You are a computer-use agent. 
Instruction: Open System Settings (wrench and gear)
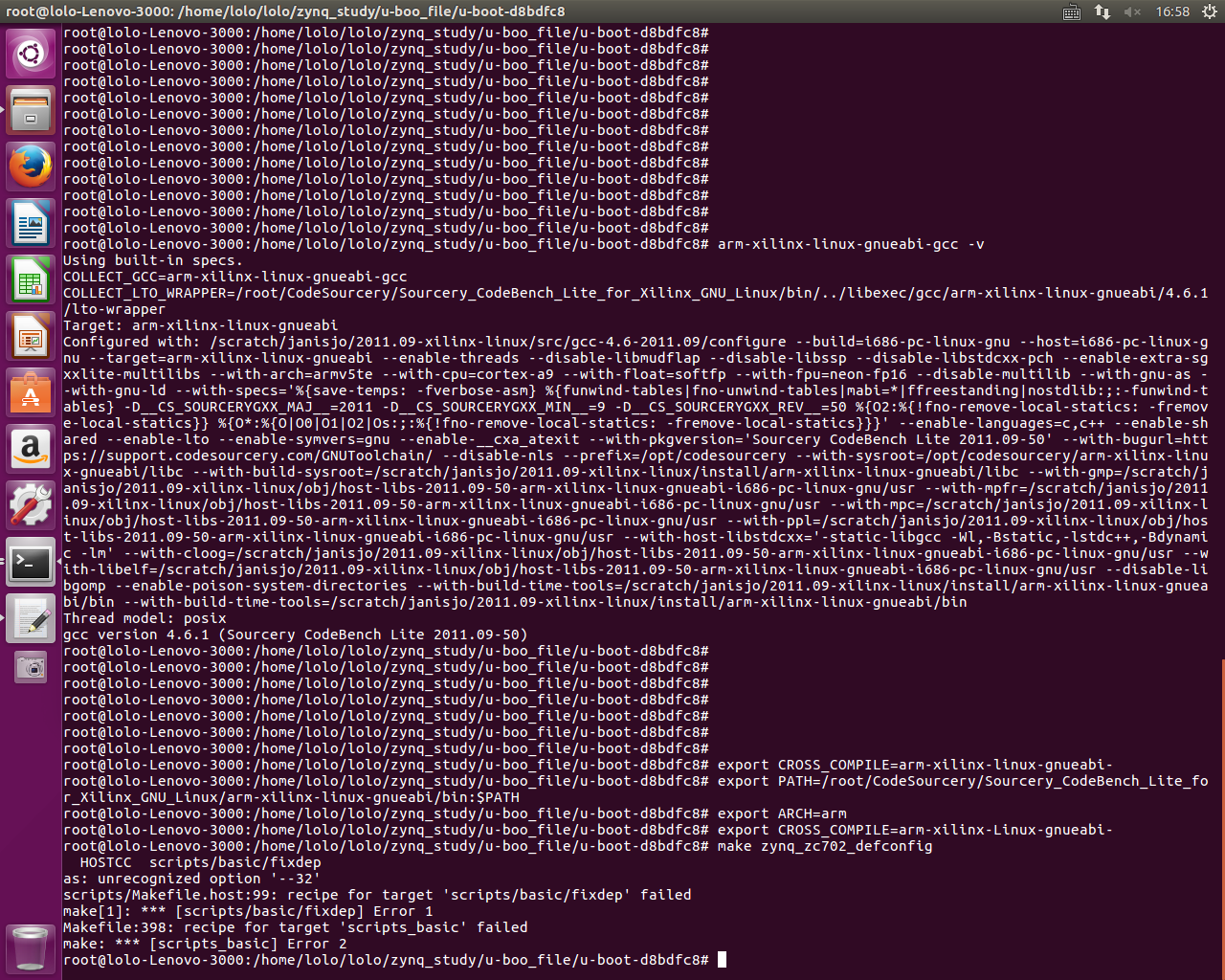31,504
